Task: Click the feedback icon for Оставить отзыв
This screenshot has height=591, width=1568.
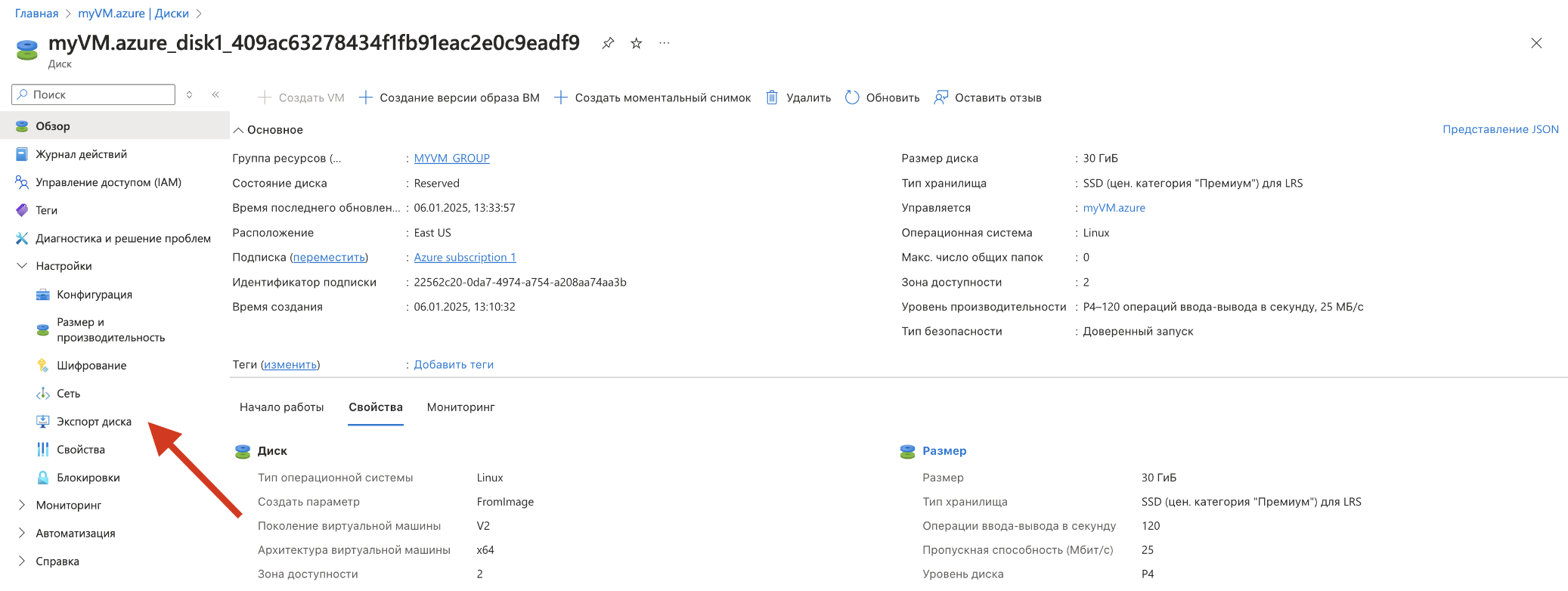Action: (x=940, y=97)
